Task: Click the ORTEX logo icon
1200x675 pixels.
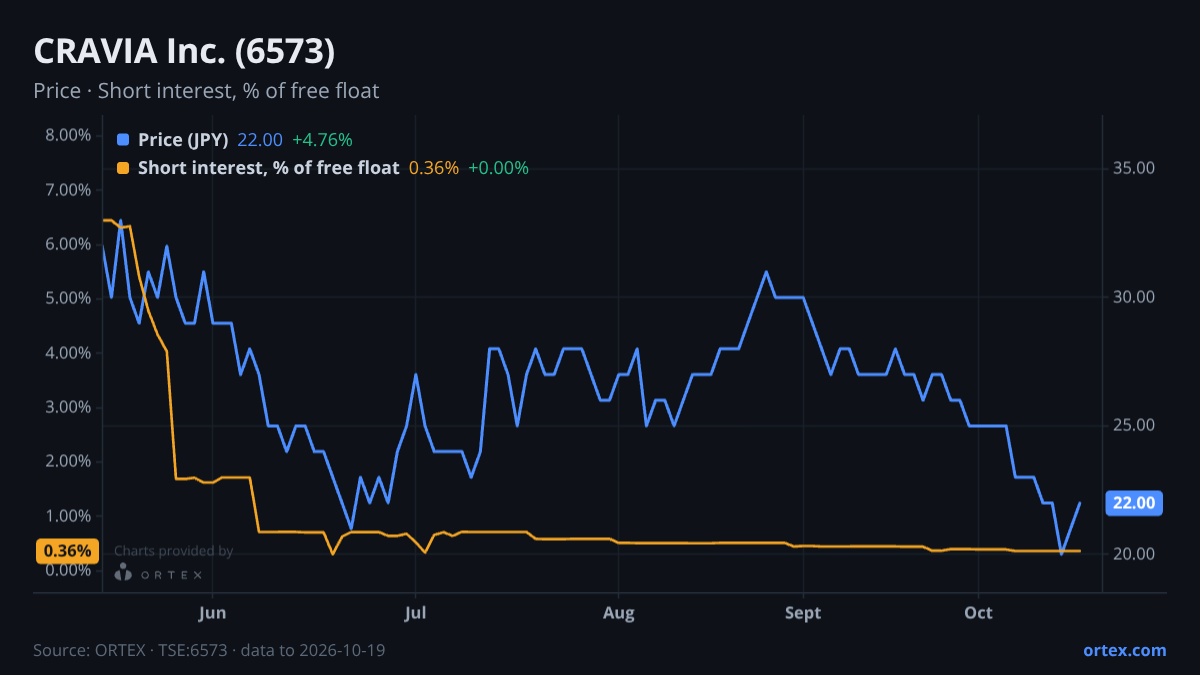Action: (x=123, y=573)
